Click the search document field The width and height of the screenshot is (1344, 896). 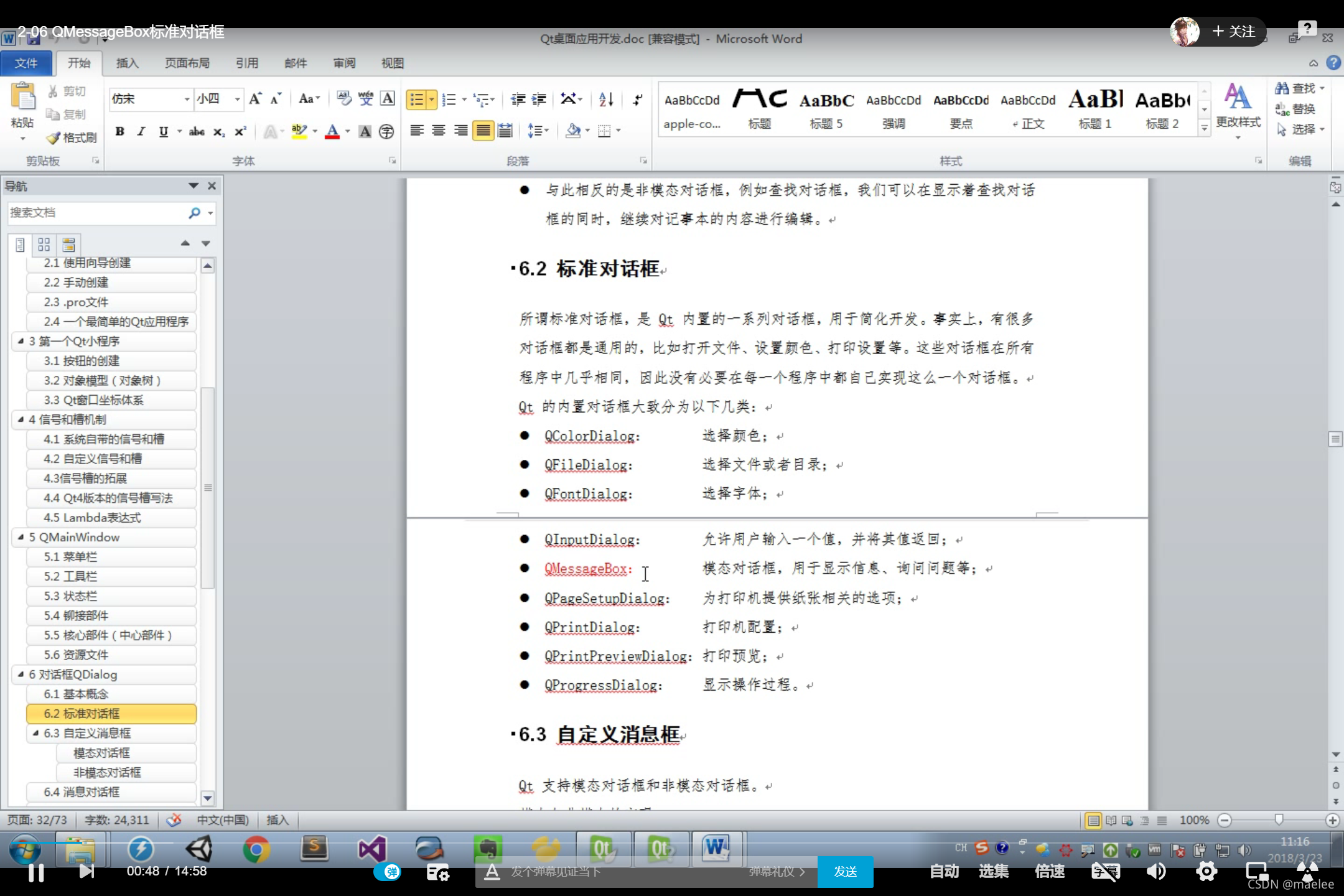coord(97,213)
